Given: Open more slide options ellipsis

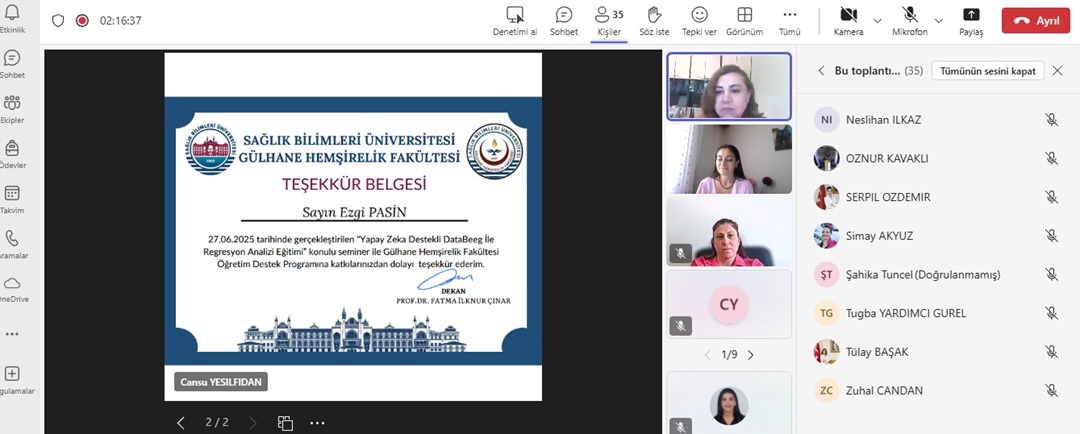Looking at the screenshot, I should coord(317,422).
